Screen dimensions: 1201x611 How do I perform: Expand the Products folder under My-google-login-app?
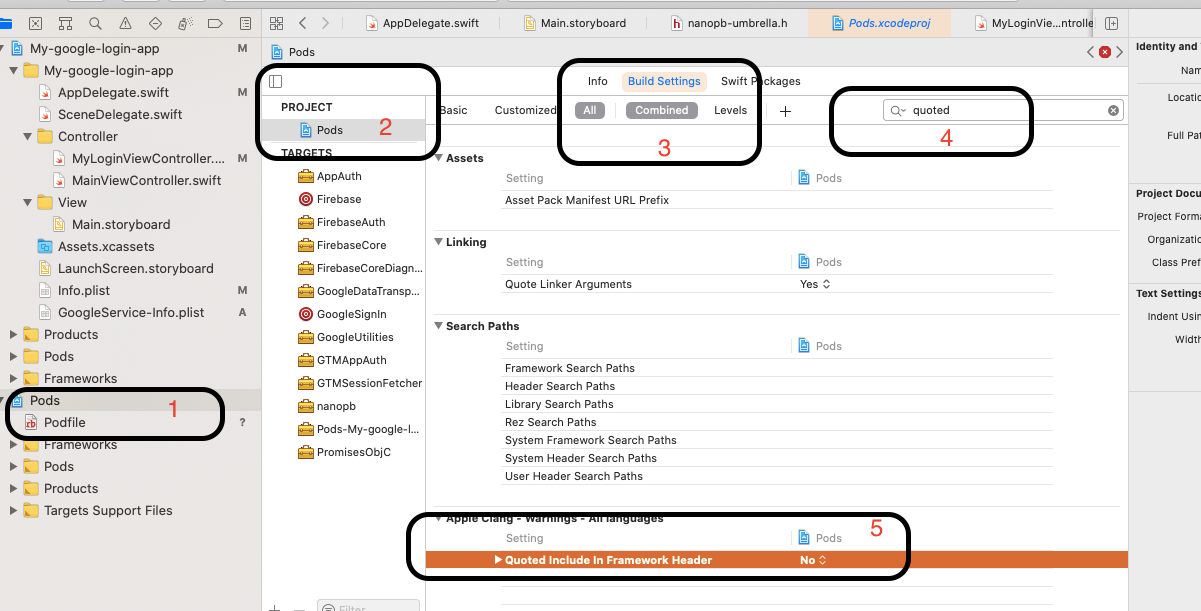pos(13,334)
